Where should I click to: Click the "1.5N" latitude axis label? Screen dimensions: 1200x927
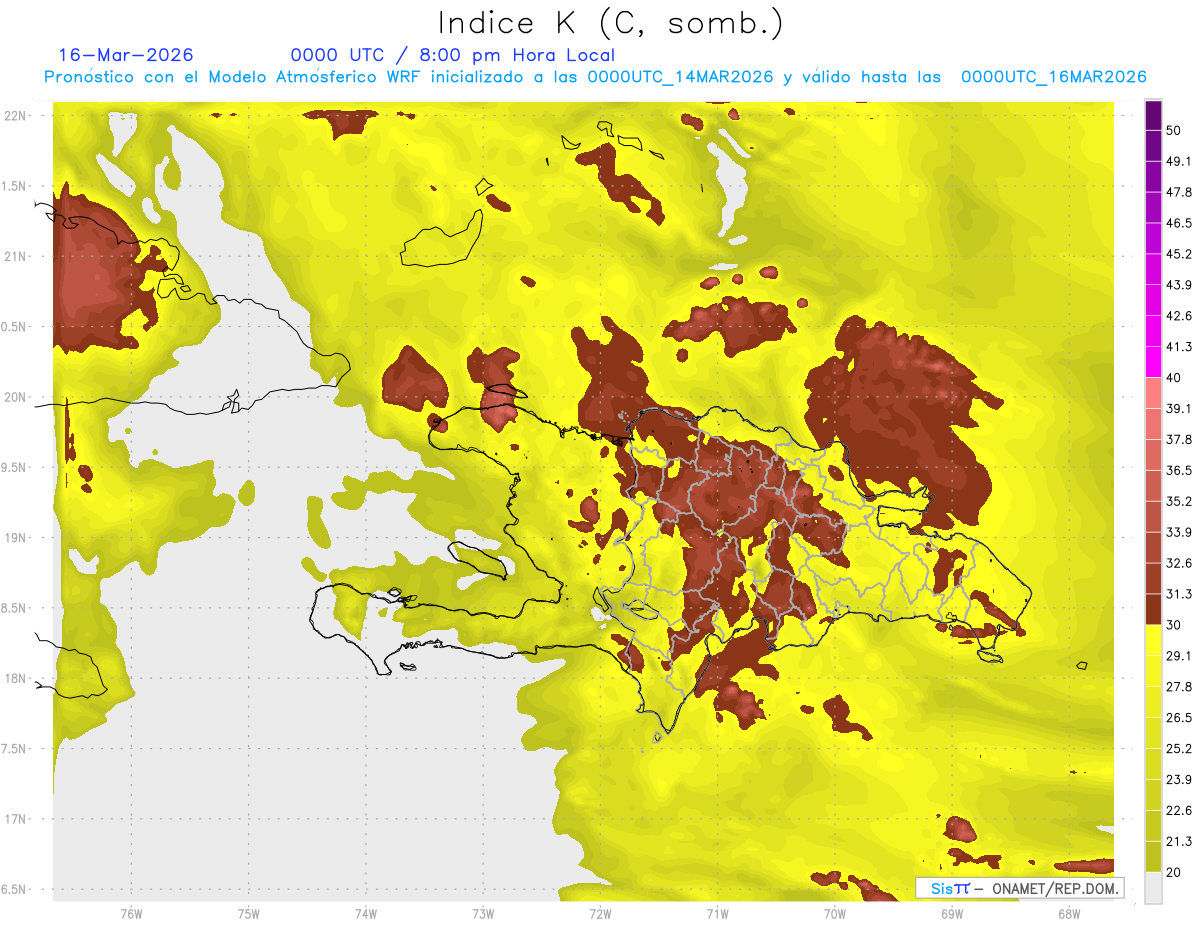coord(13,186)
